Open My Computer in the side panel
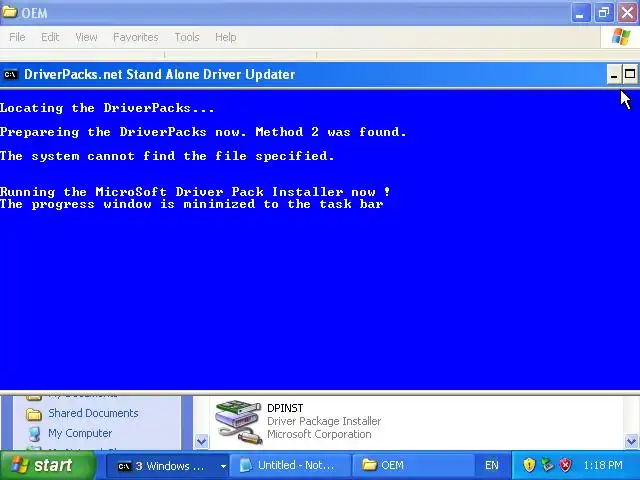This screenshot has width=640, height=480. click(80, 433)
